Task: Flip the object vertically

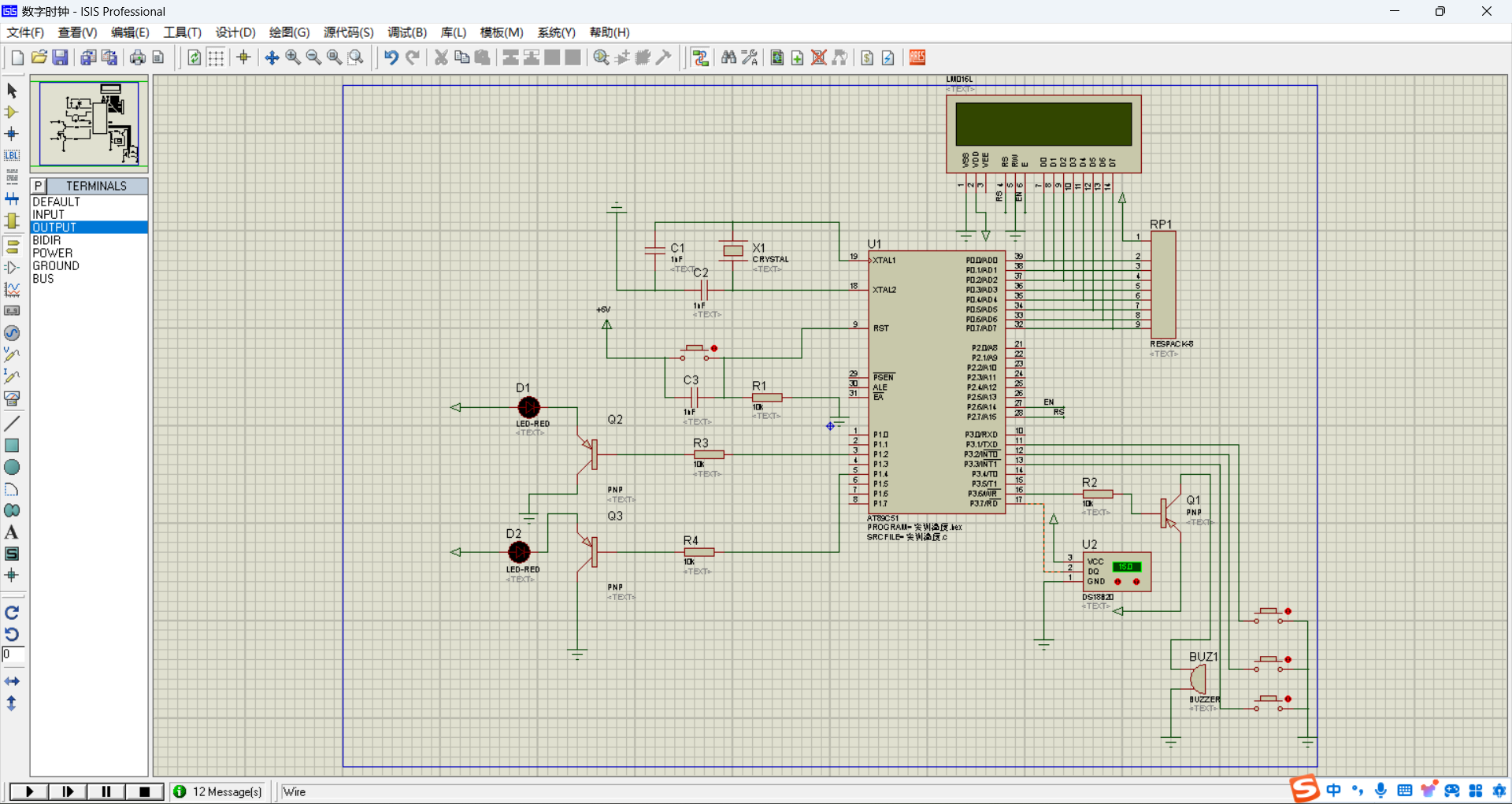Action: pyautogui.click(x=12, y=703)
